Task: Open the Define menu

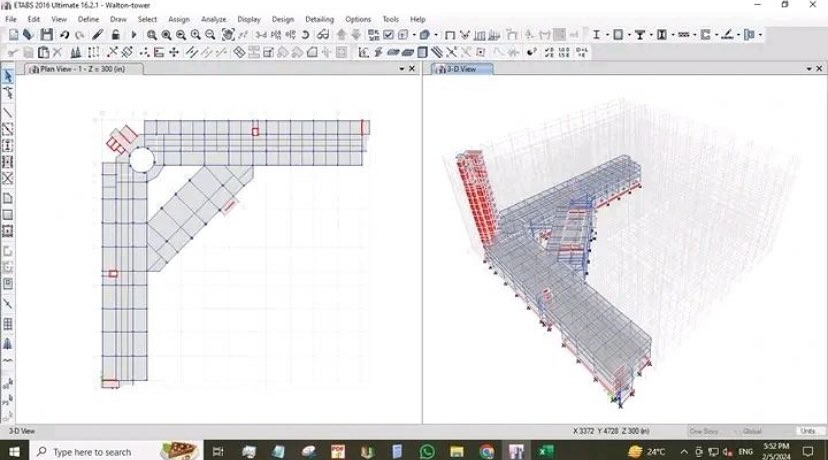Action: 88,19
